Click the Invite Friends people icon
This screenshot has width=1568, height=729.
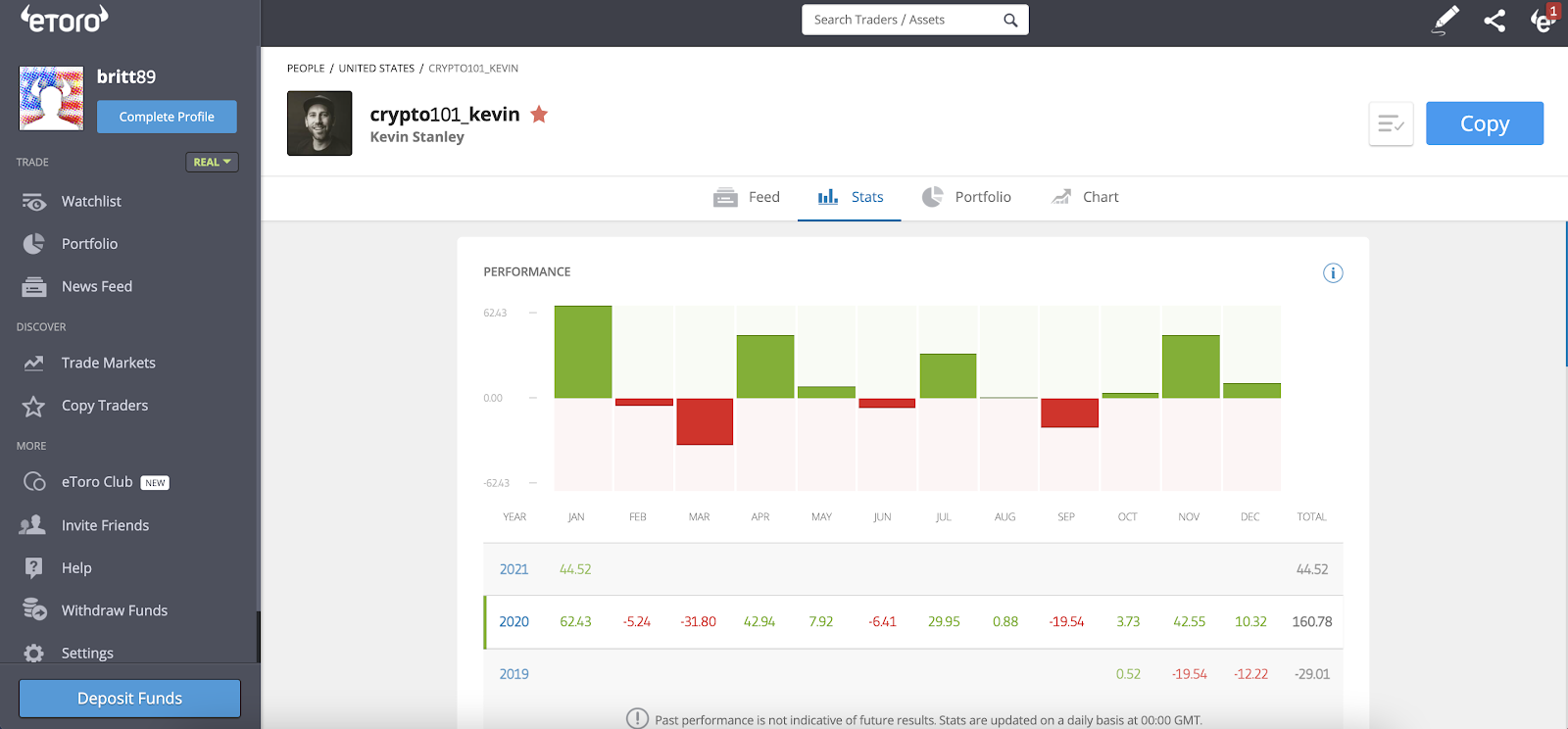[33, 525]
